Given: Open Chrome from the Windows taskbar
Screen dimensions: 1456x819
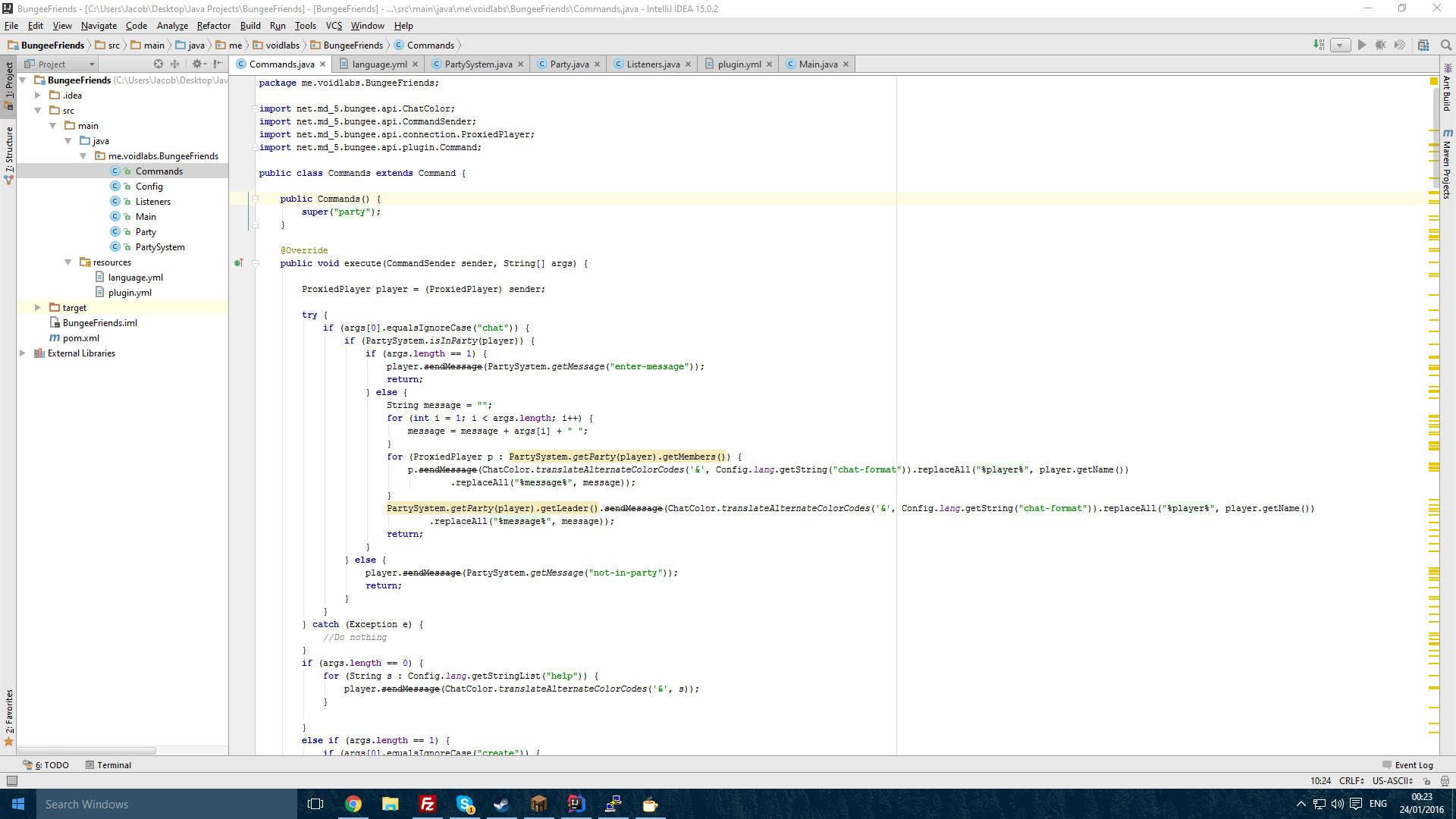Looking at the screenshot, I should [353, 804].
